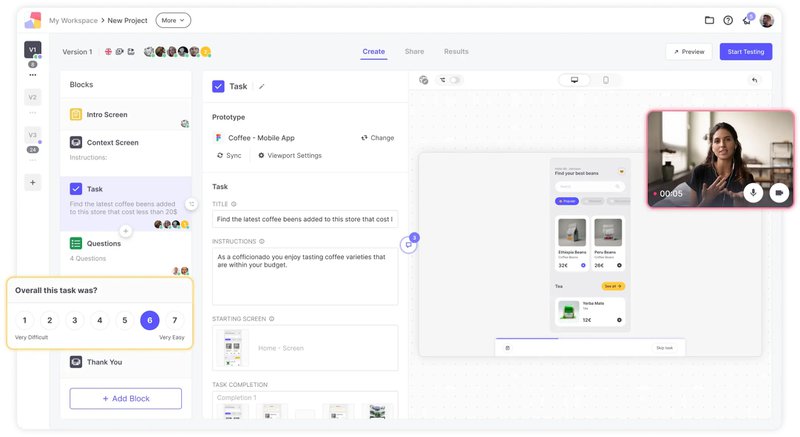Open the help question mark icon

pyautogui.click(x=728, y=20)
